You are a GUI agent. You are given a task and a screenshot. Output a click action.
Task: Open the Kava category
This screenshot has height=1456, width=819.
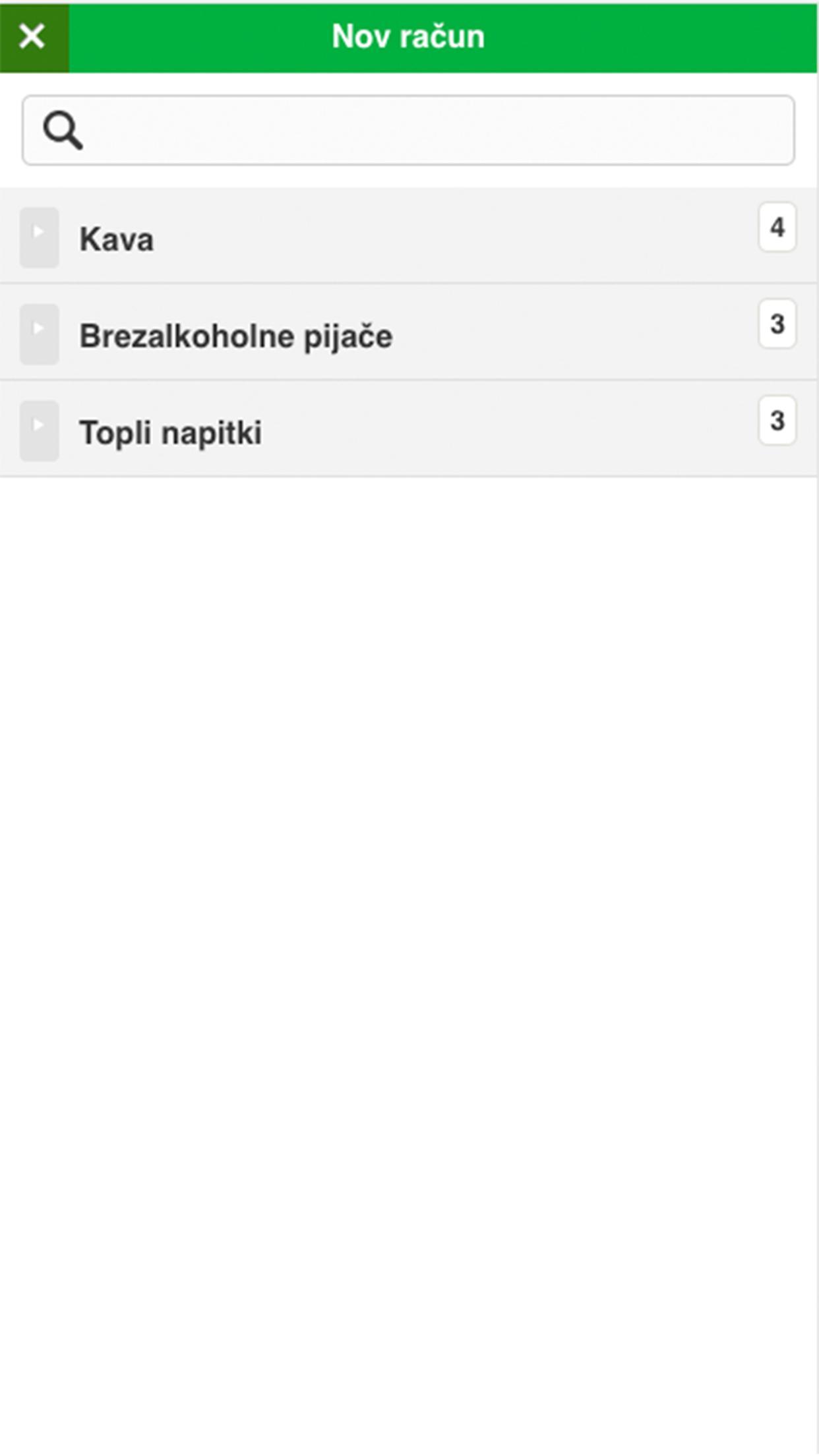point(117,239)
